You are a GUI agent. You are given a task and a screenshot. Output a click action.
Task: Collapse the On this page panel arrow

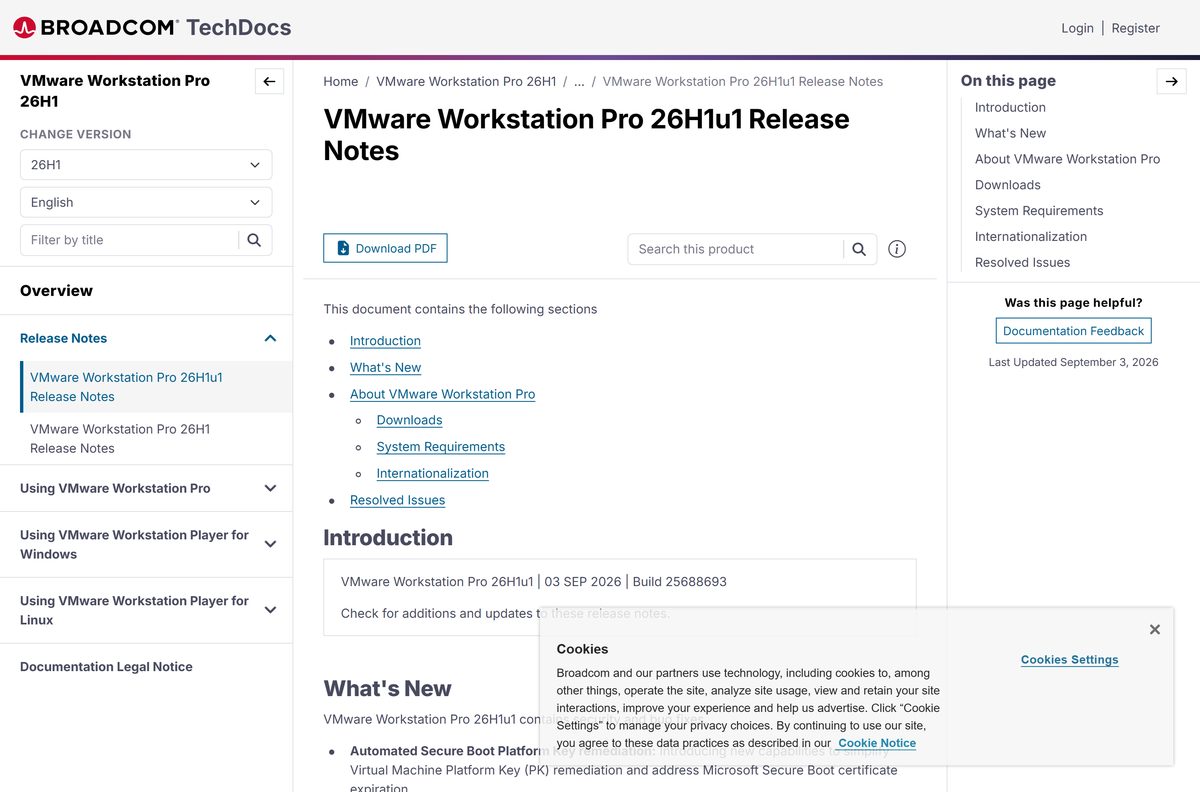(1171, 82)
